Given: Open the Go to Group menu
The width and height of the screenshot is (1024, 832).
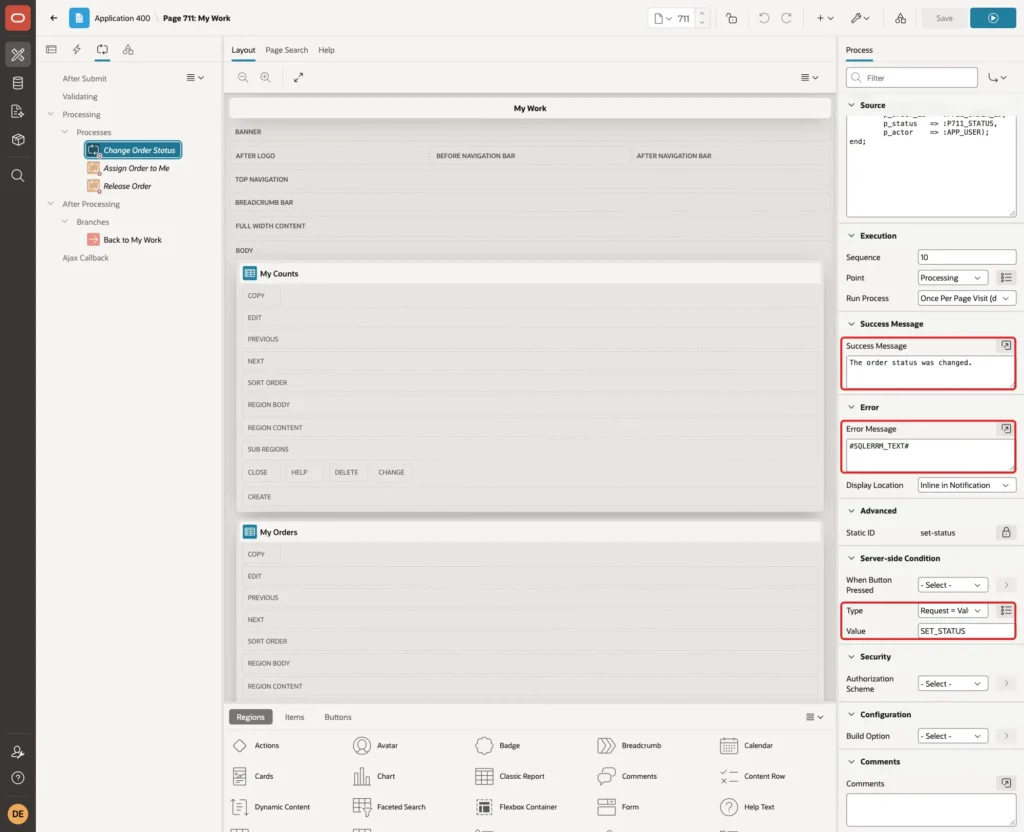Looking at the screenshot, I should [997, 78].
